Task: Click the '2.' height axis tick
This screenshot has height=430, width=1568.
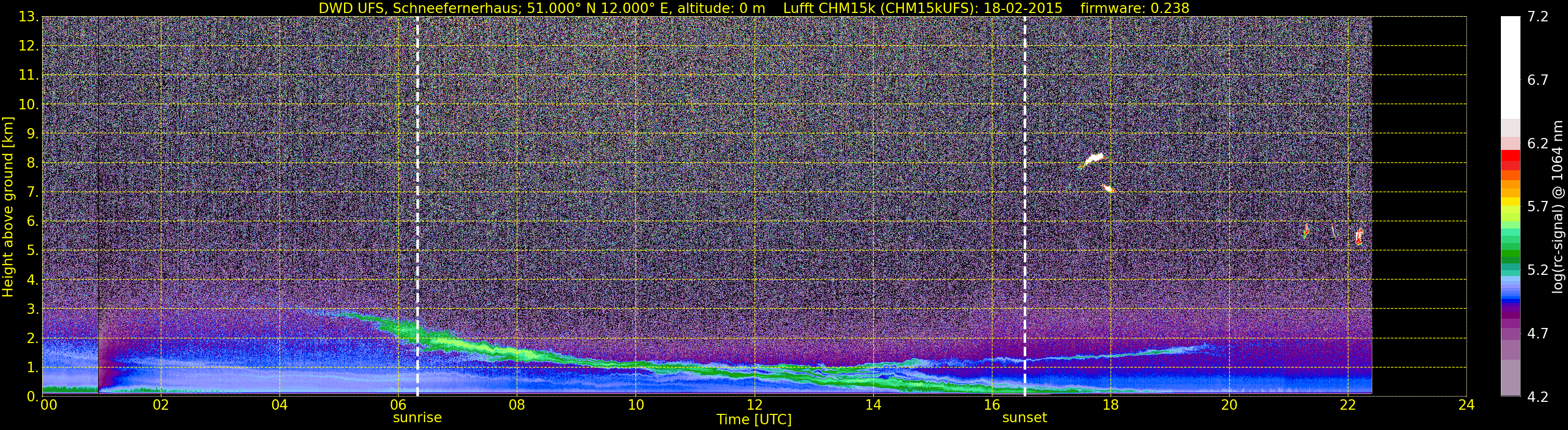Action: [x=32, y=339]
